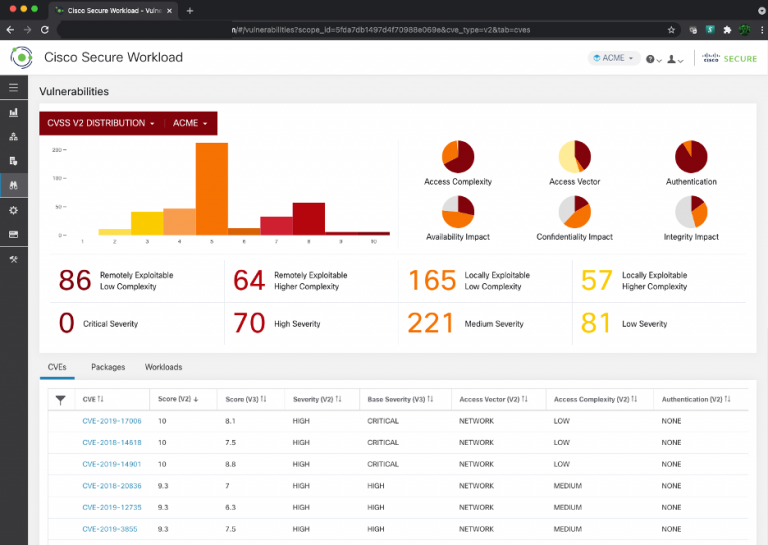The height and width of the screenshot is (545, 768).
Task: Click the binoculars sidebar icon
Action: pos(13,185)
